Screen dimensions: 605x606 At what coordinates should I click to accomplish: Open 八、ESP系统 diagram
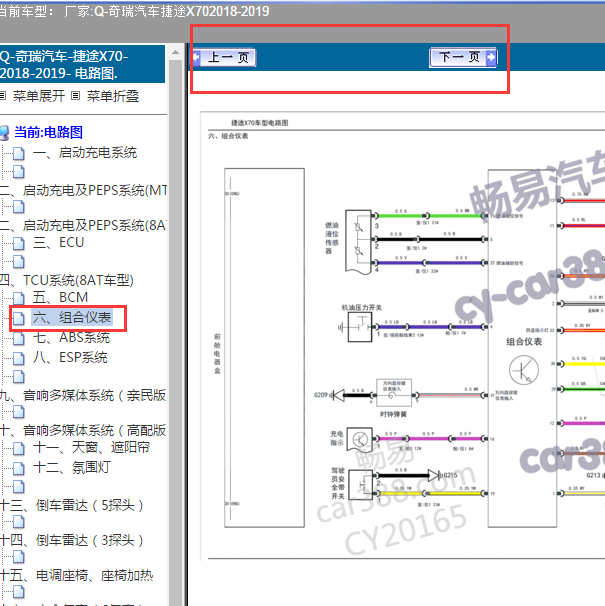click(70, 357)
